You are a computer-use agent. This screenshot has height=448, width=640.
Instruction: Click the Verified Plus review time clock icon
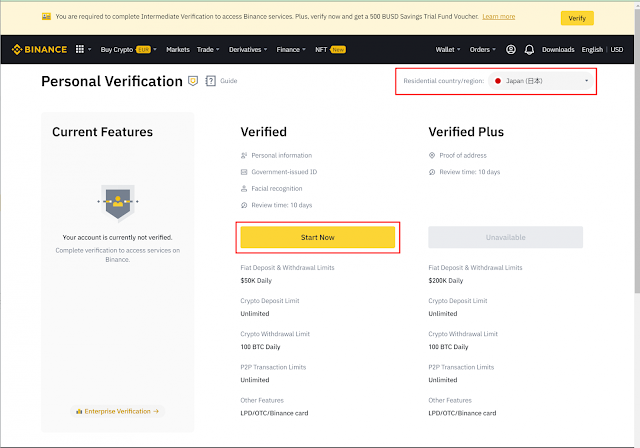(x=432, y=172)
